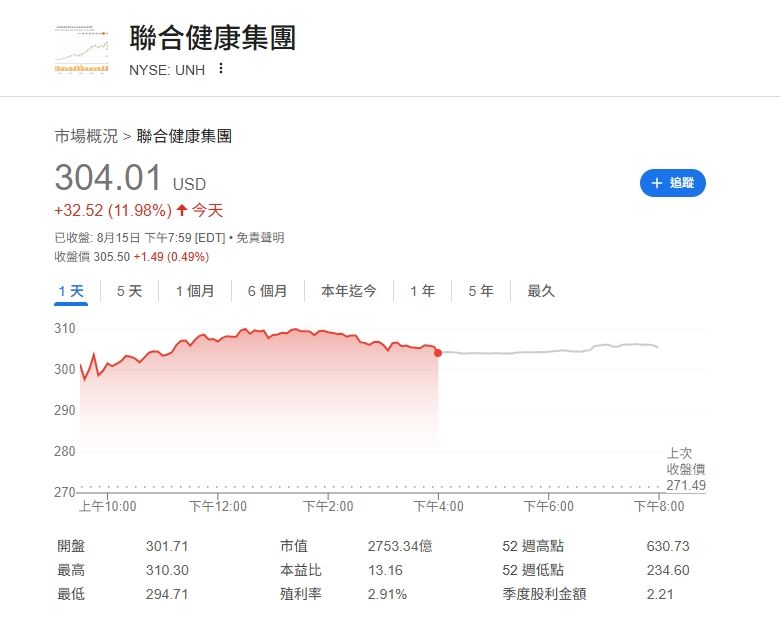The height and width of the screenshot is (620, 780).
Task: Click the 上午10:00 axis label
Action: pos(107,507)
